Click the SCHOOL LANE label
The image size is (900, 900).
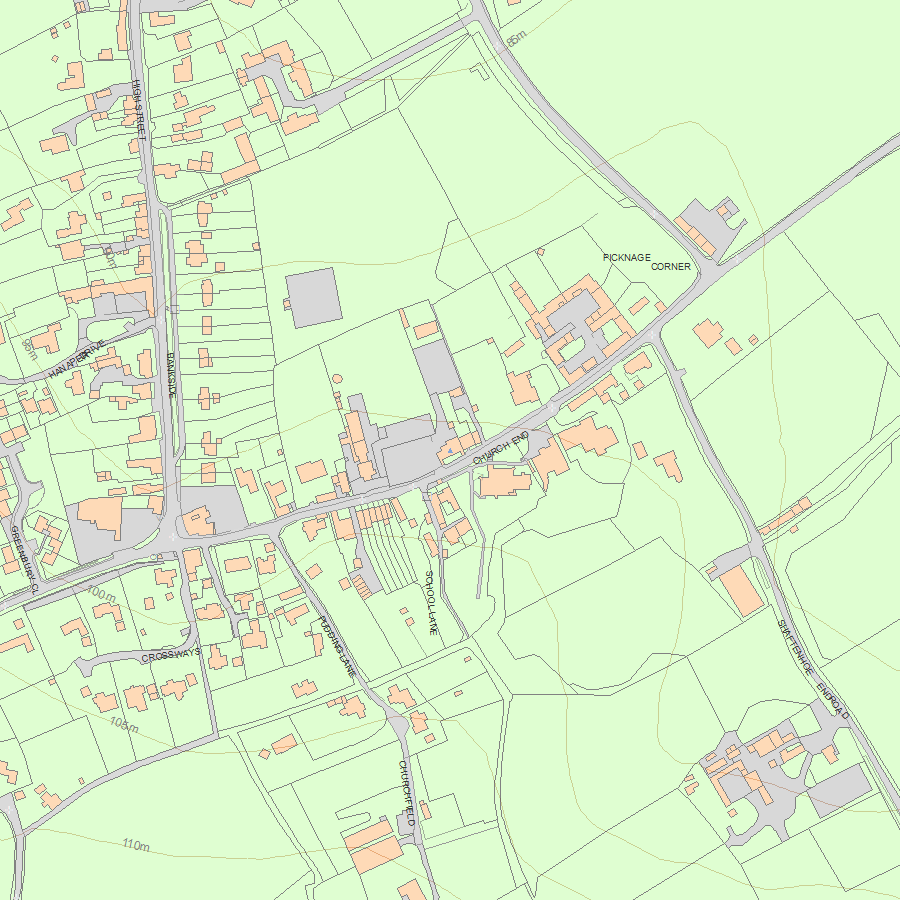coord(432,603)
